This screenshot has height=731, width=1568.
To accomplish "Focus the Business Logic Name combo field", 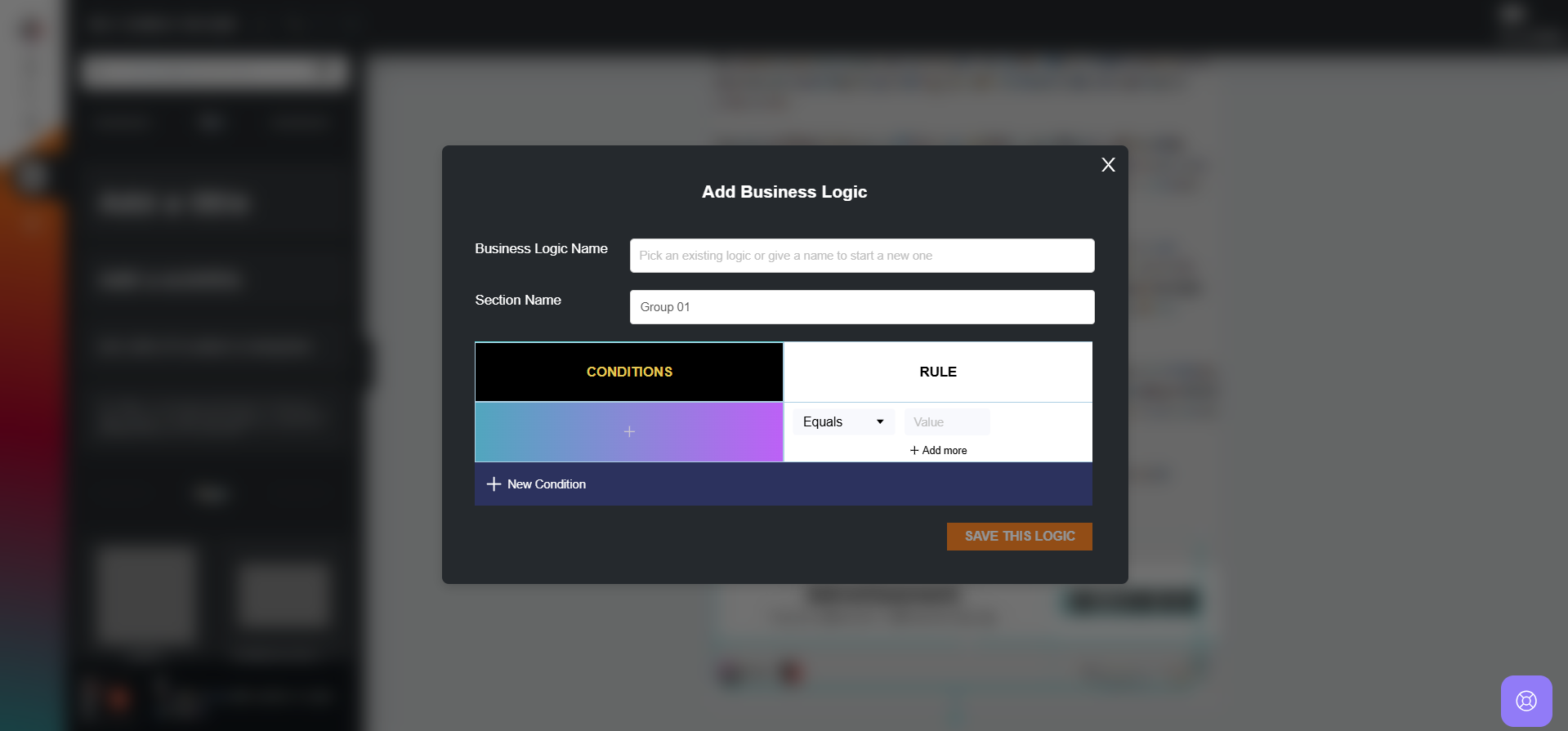I will pos(861,256).
